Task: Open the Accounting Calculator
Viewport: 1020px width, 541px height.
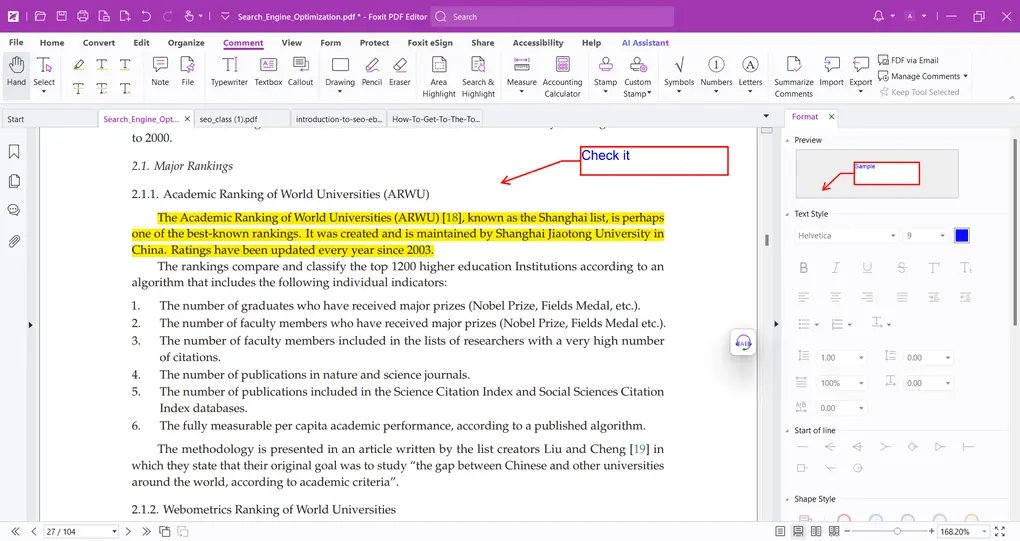Action: (562, 75)
